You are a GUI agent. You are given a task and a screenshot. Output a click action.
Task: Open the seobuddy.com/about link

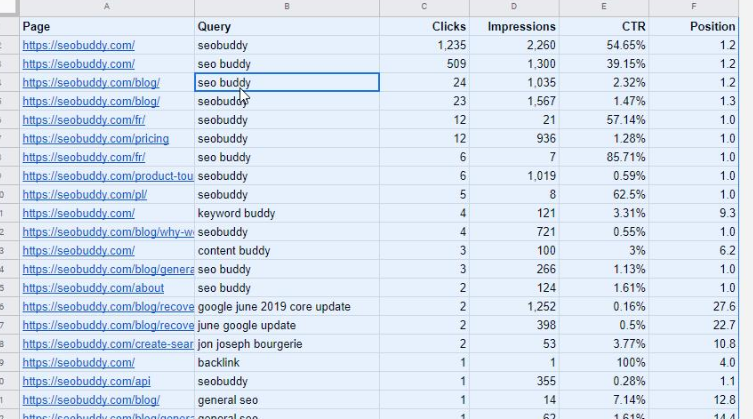point(93,288)
